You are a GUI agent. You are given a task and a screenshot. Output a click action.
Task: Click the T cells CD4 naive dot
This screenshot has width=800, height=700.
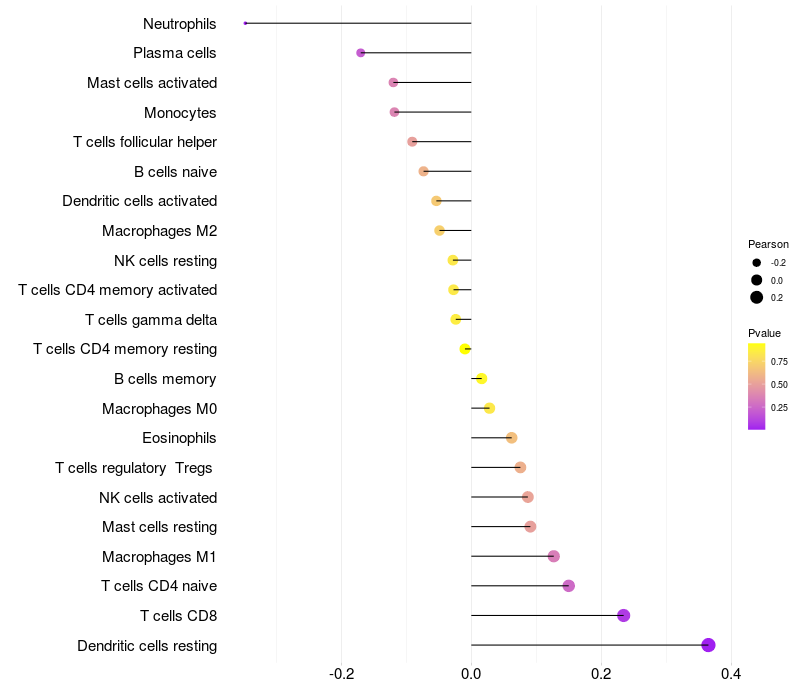[569, 586]
